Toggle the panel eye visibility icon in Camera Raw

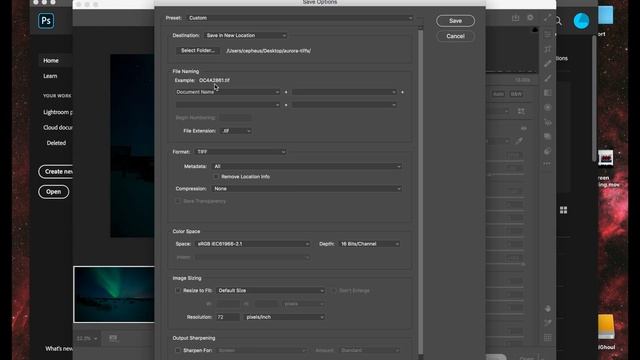pyautogui.click(x=524, y=128)
